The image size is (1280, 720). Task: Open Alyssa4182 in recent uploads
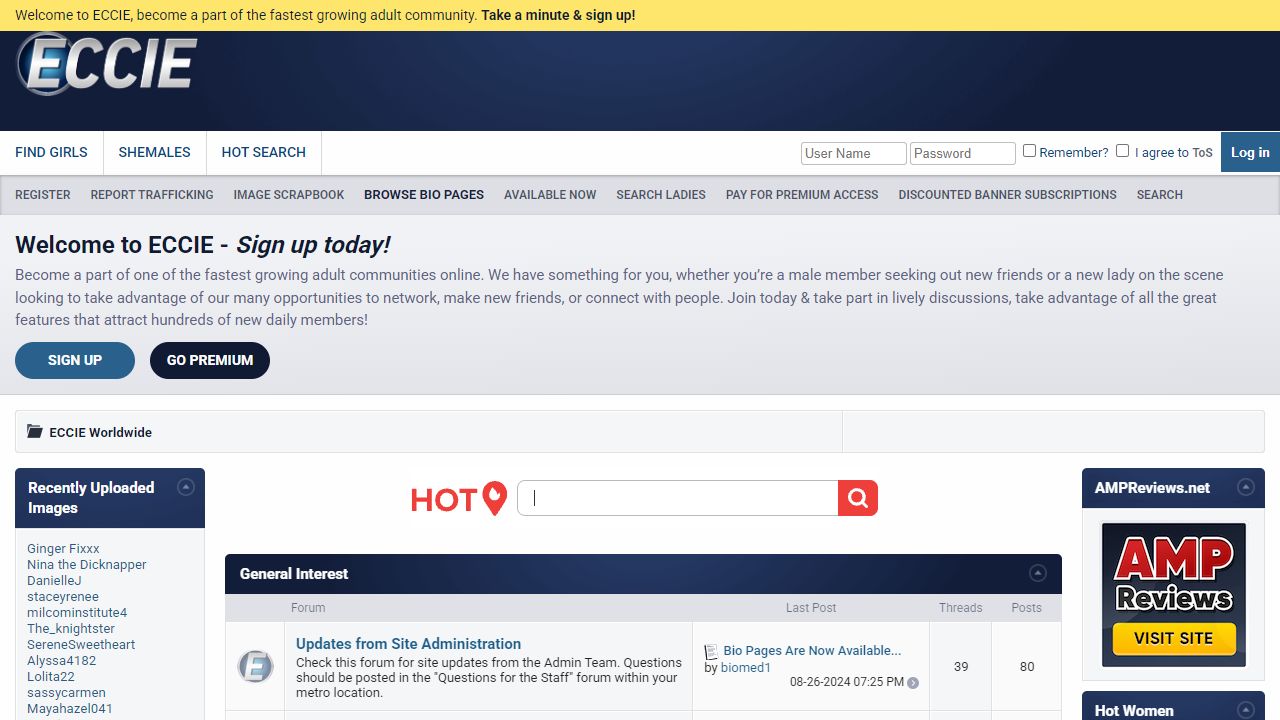pyautogui.click(x=62, y=661)
